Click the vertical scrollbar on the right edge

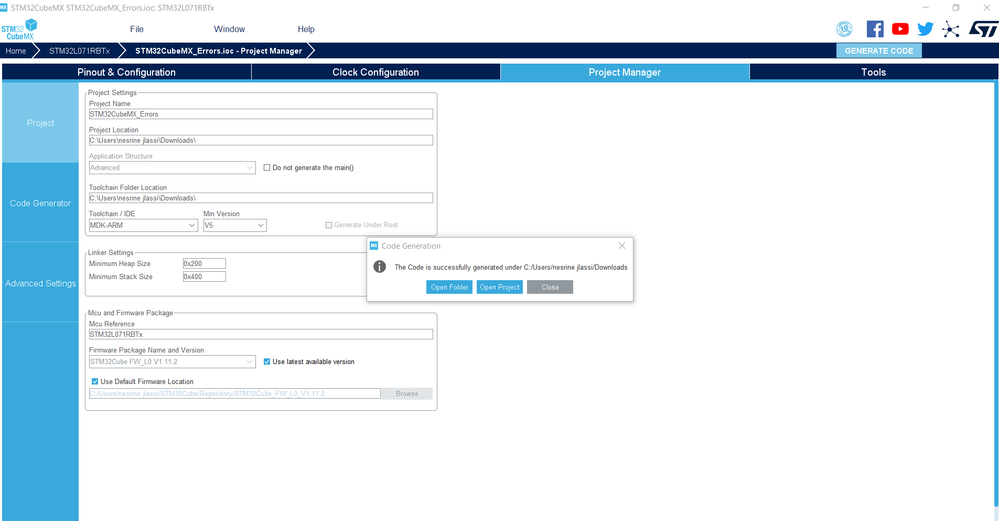point(996,293)
